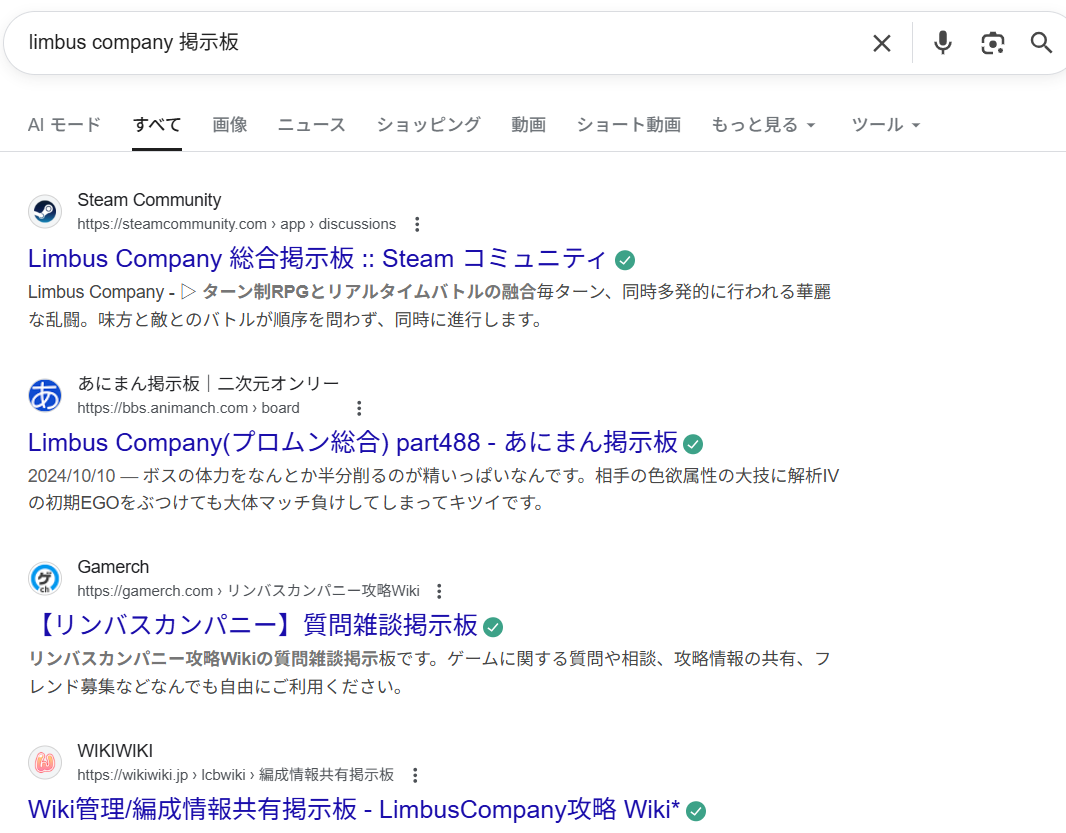Image resolution: width=1066 pixels, height=833 pixels.
Task: Click the magnifying glass search icon
Action: coord(1041,43)
